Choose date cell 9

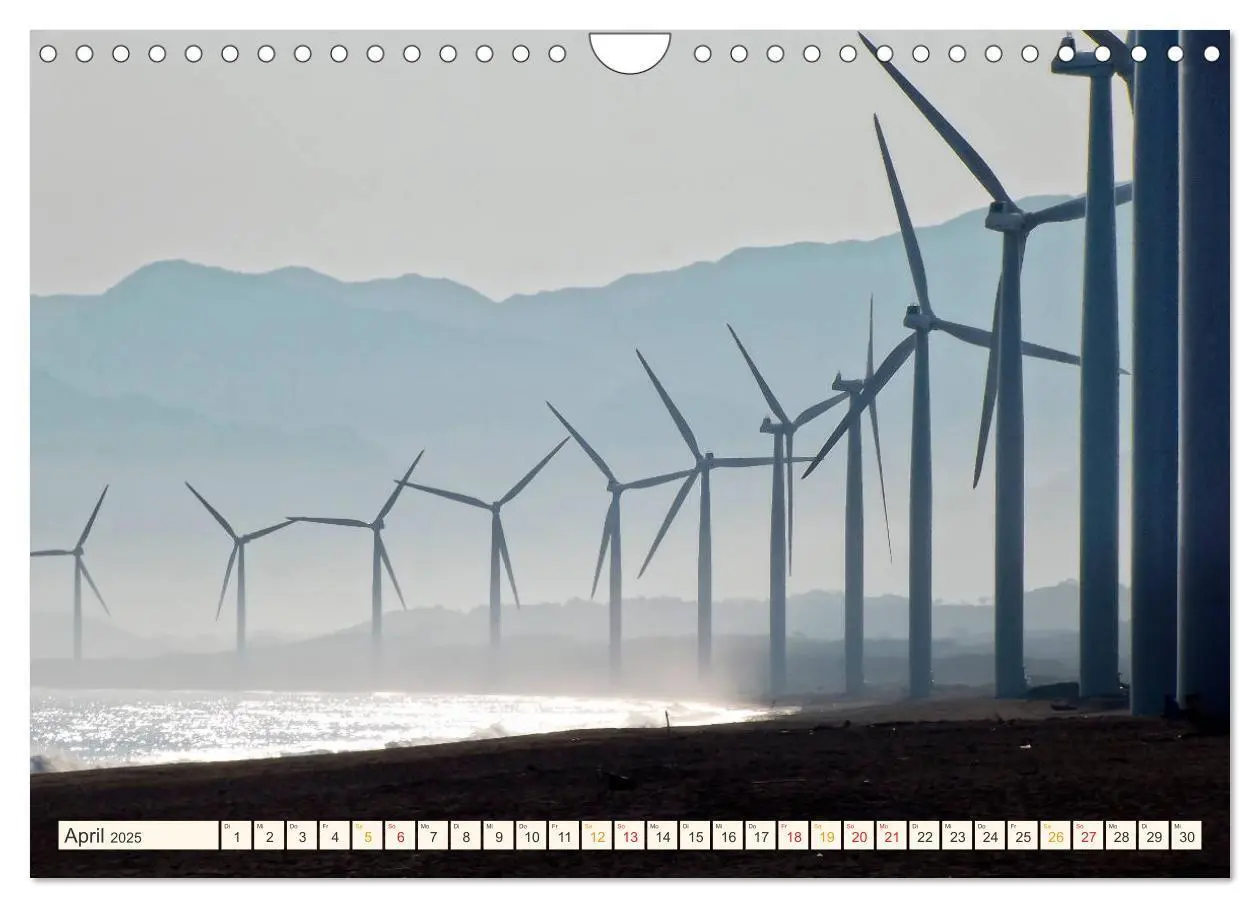point(498,836)
